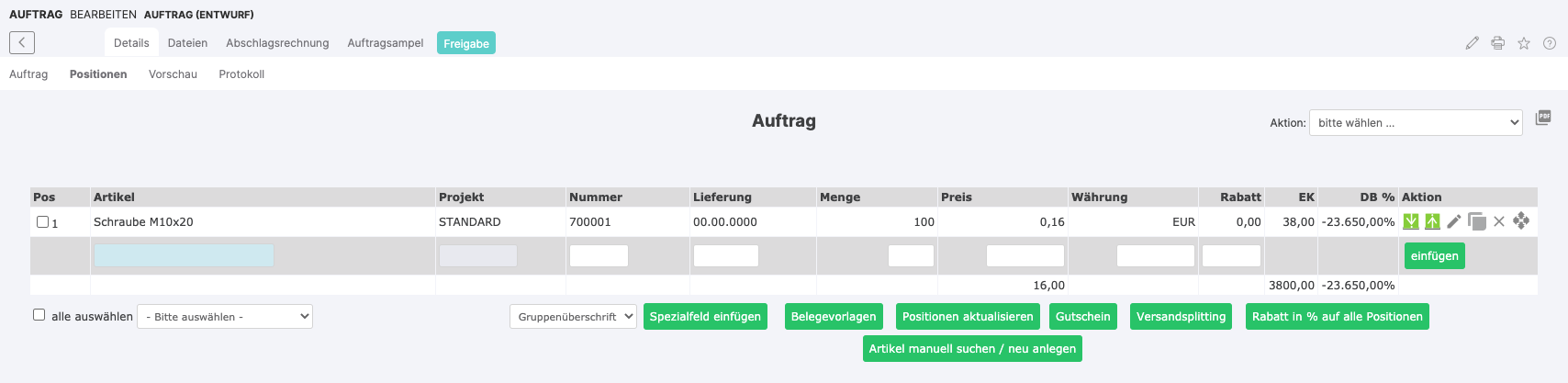Click the pencil edit icon in header
Image resolution: width=1568 pixels, height=383 pixels.
tap(1473, 43)
